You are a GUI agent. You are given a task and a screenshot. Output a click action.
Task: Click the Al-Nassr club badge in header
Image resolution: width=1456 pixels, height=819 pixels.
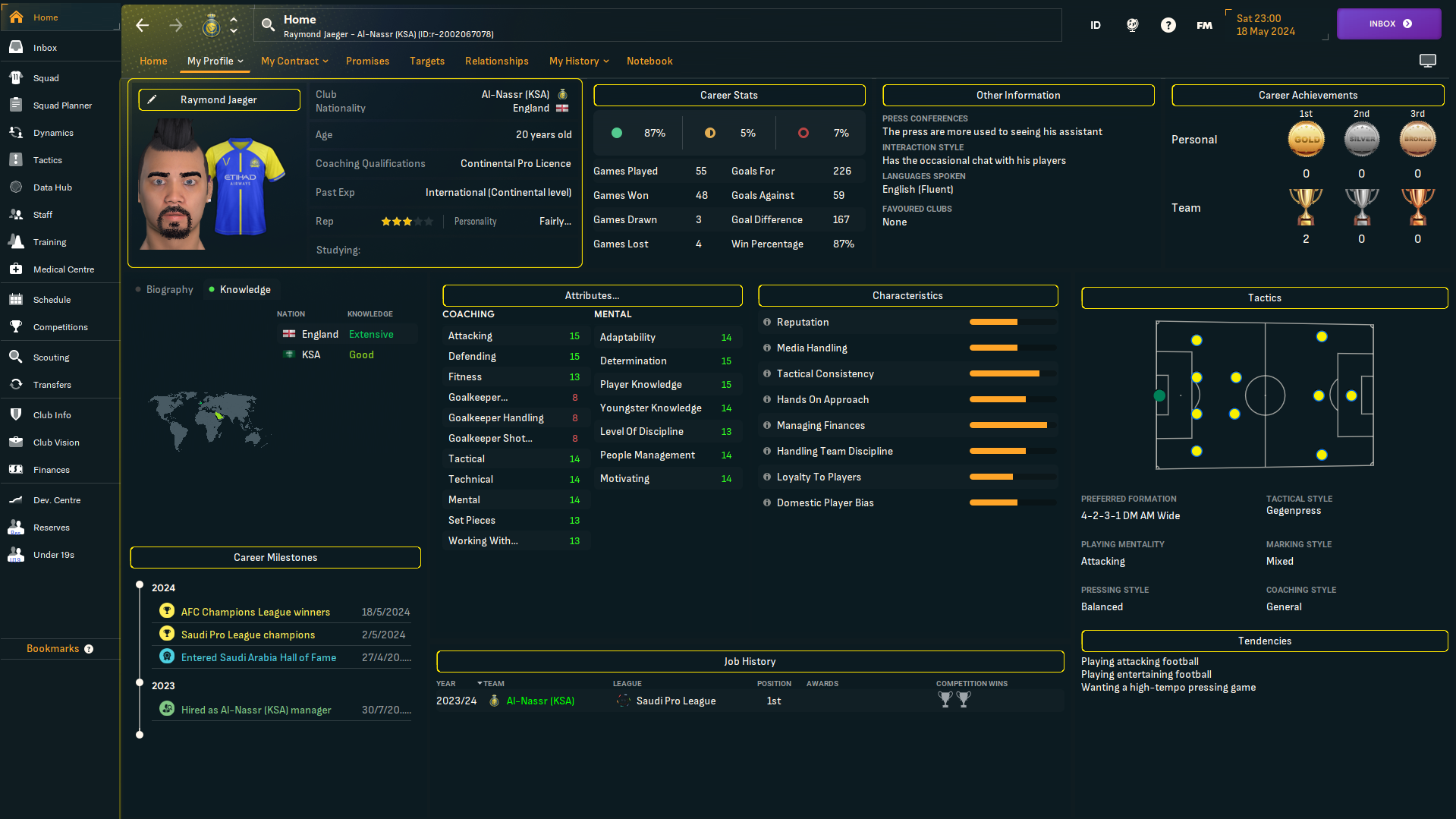tap(211, 25)
